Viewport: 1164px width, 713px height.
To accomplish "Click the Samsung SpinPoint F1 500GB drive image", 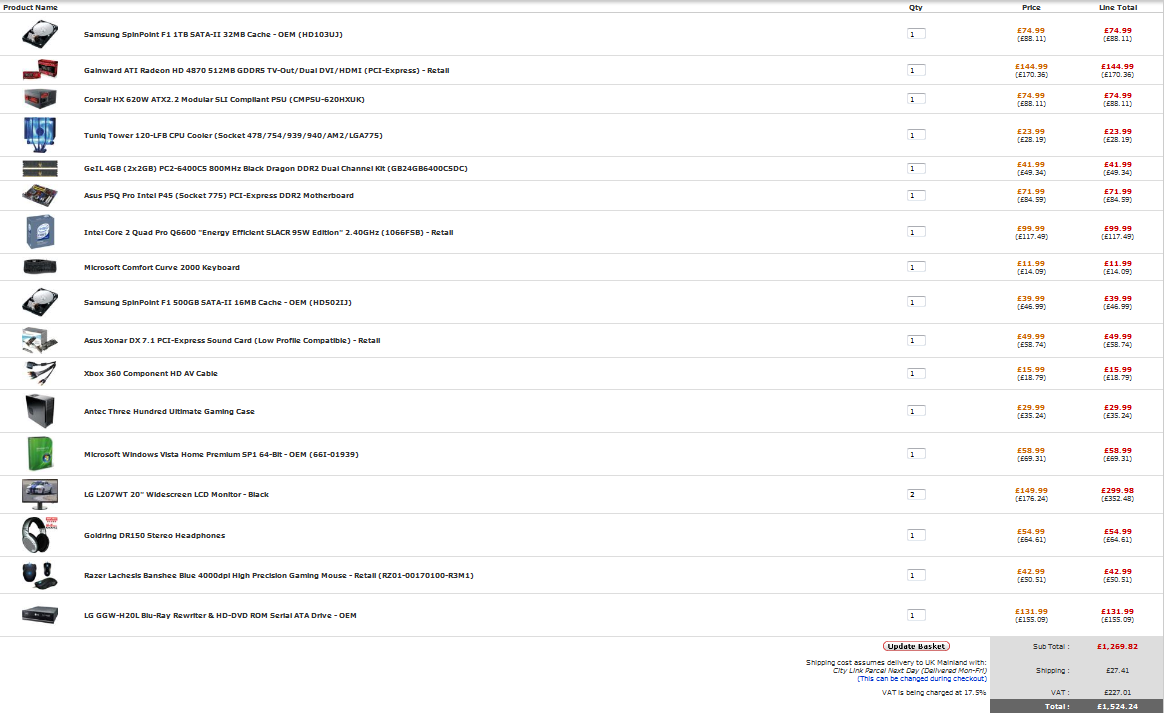I will coord(39,302).
